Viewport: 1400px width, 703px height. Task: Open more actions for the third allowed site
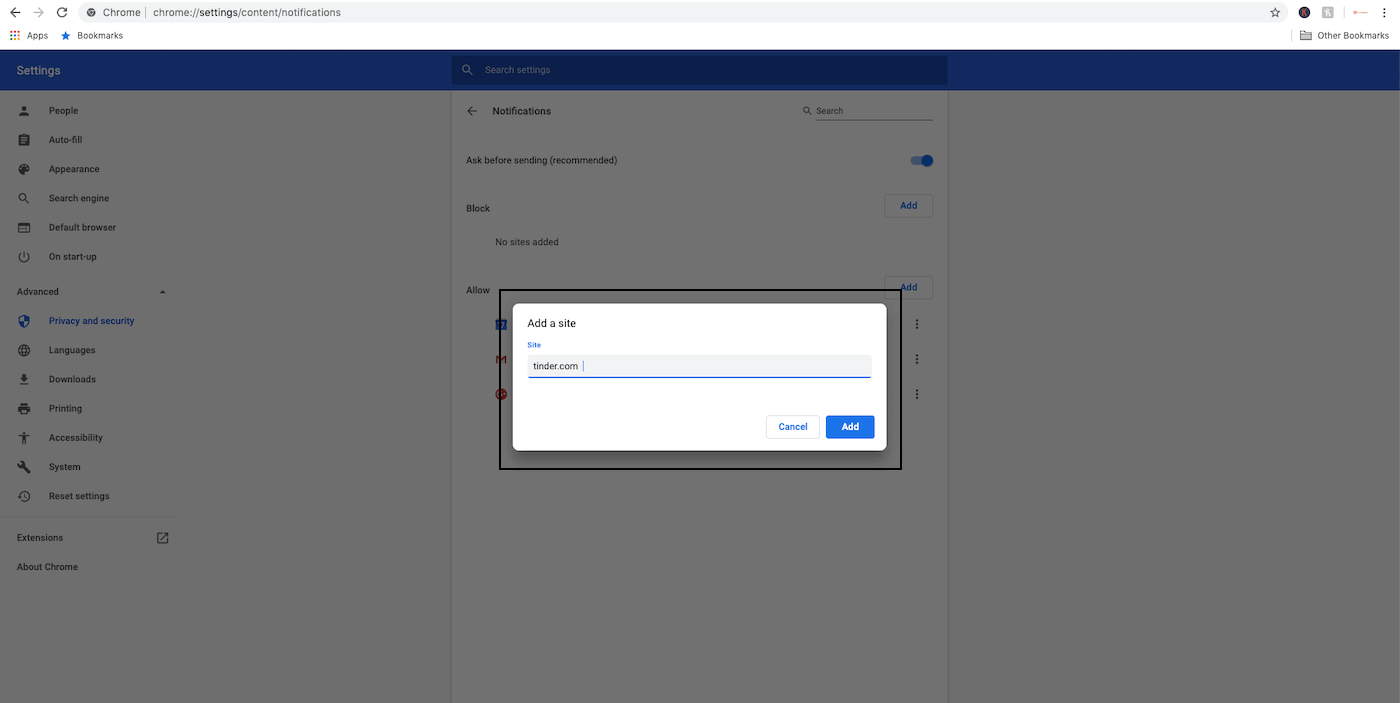coord(917,394)
